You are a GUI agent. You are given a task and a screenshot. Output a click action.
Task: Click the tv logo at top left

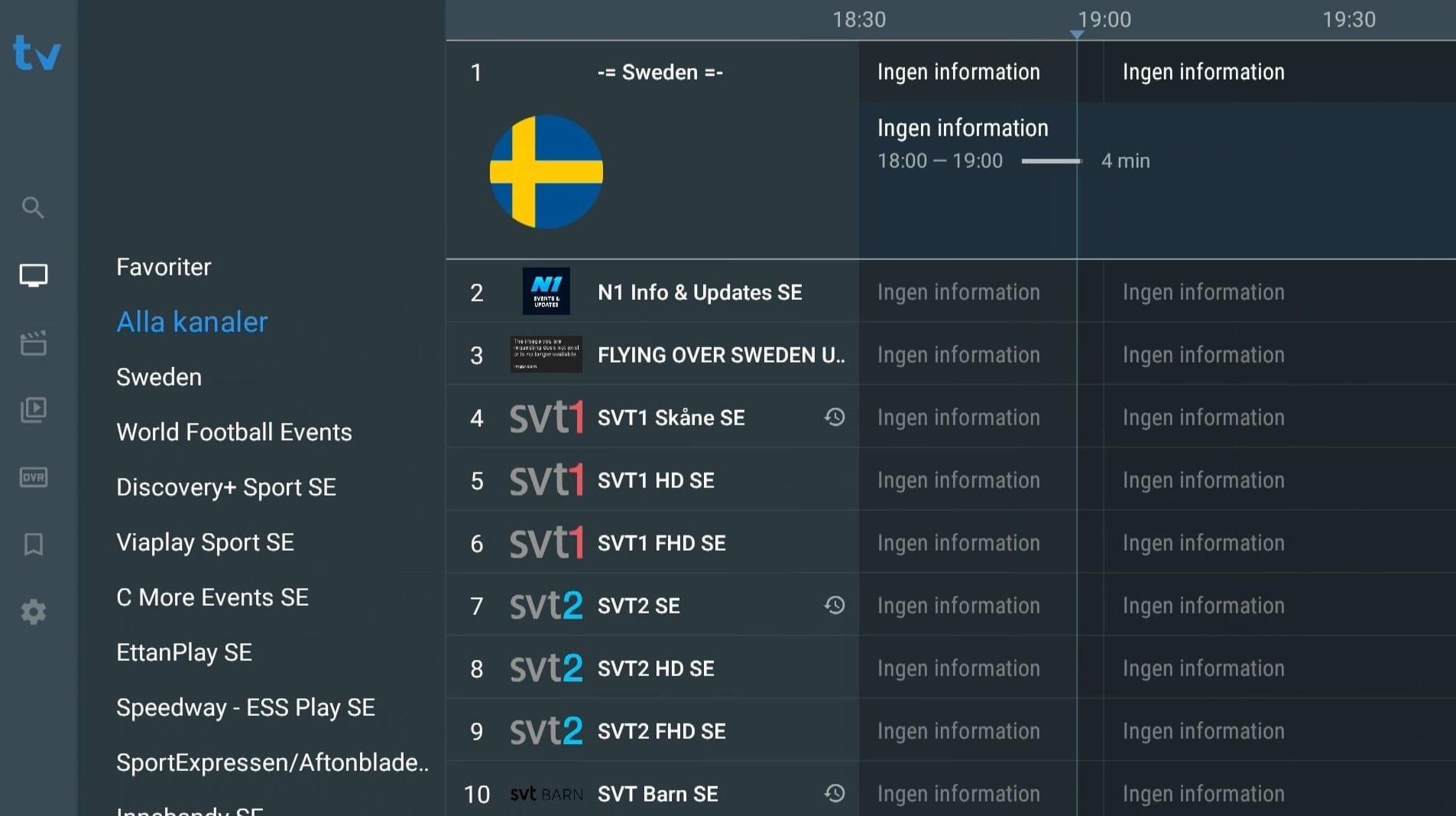pos(37,54)
